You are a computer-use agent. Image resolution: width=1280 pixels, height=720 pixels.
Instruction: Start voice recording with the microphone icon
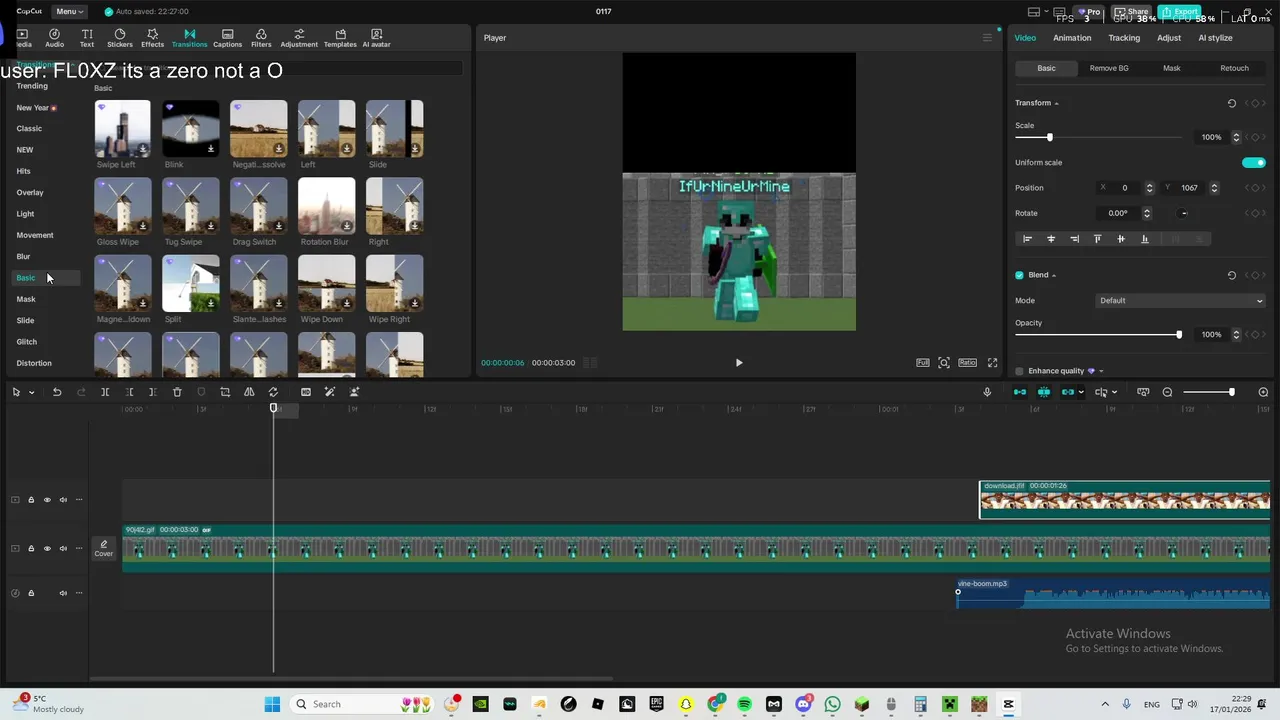[x=987, y=392]
